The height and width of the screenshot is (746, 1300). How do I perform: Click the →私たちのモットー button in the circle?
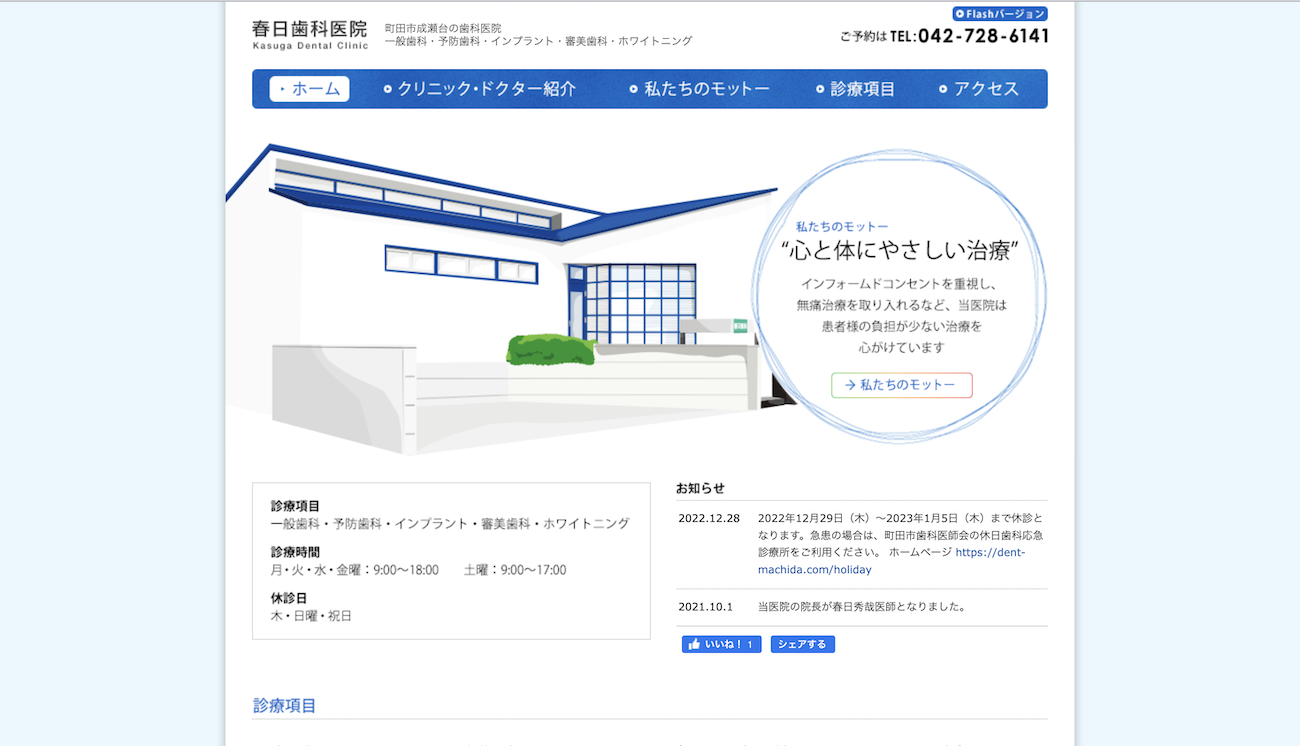pyautogui.click(x=902, y=385)
